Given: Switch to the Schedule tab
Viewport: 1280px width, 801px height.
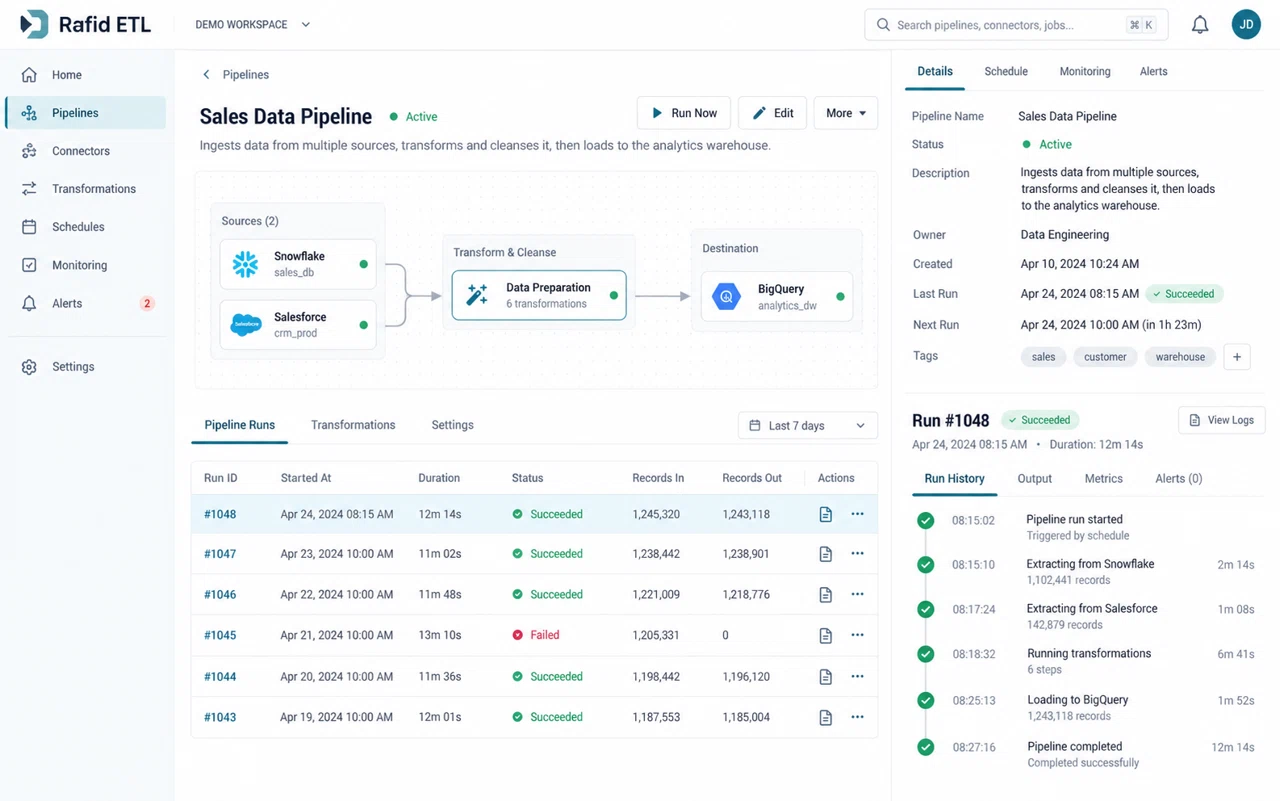Looking at the screenshot, I should click(x=1006, y=72).
